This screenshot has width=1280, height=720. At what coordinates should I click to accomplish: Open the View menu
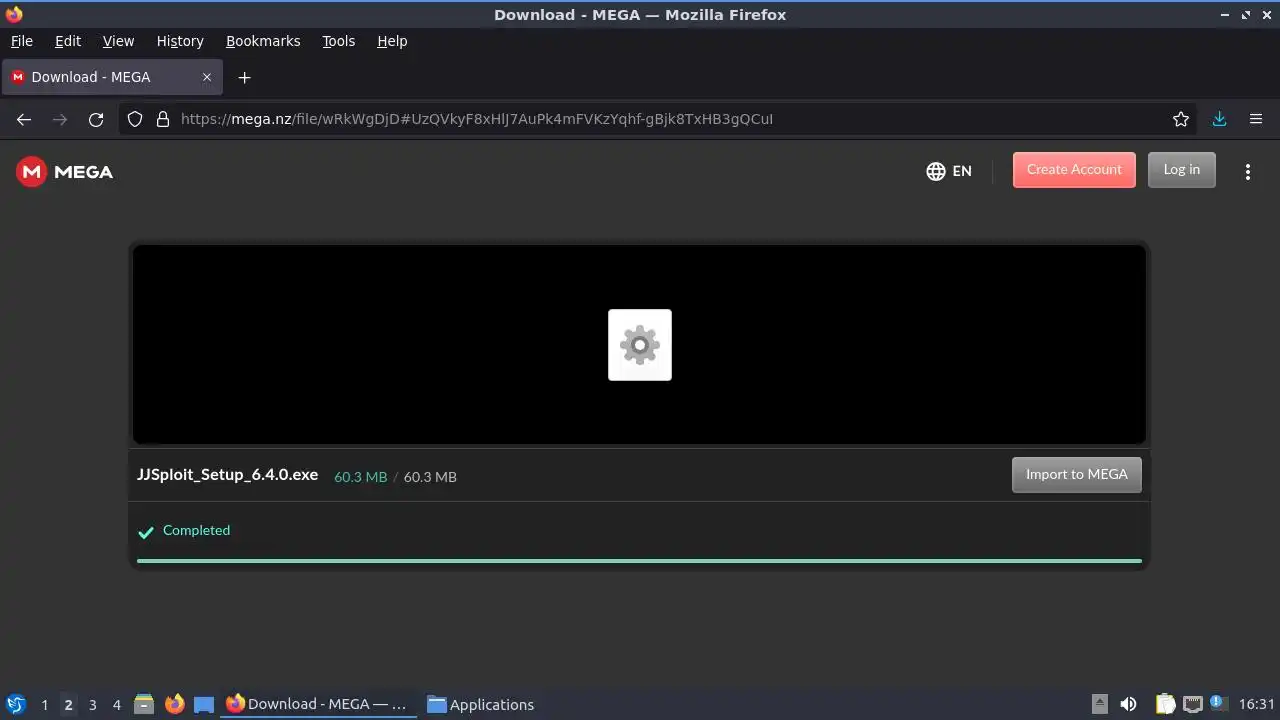(118, 41)
